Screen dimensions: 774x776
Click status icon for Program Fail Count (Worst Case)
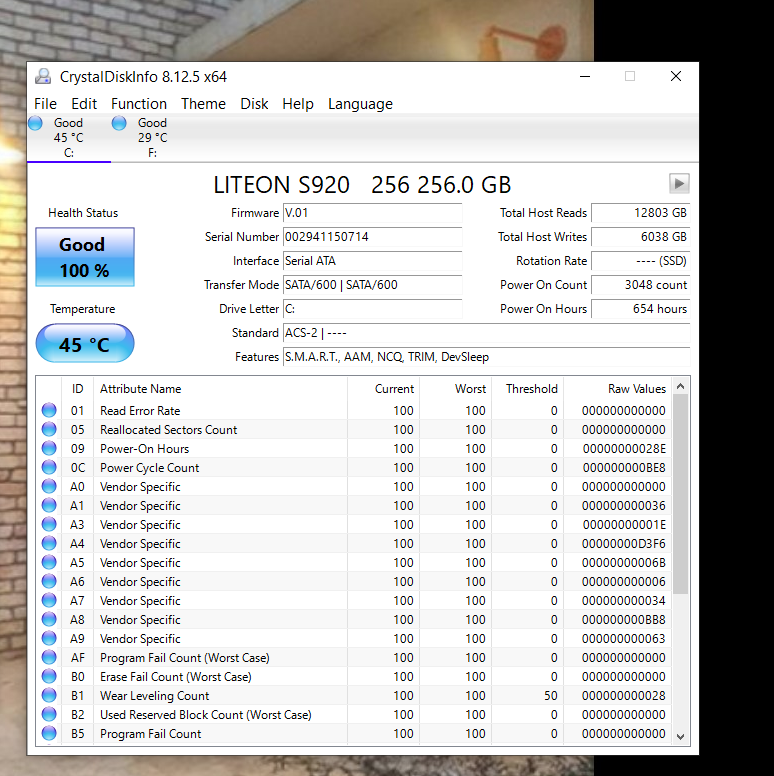pos(49,657)
